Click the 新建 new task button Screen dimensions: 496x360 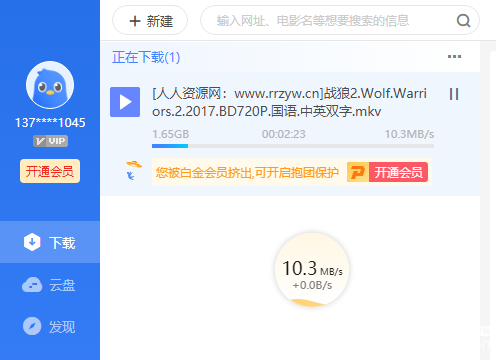[150, 21]
